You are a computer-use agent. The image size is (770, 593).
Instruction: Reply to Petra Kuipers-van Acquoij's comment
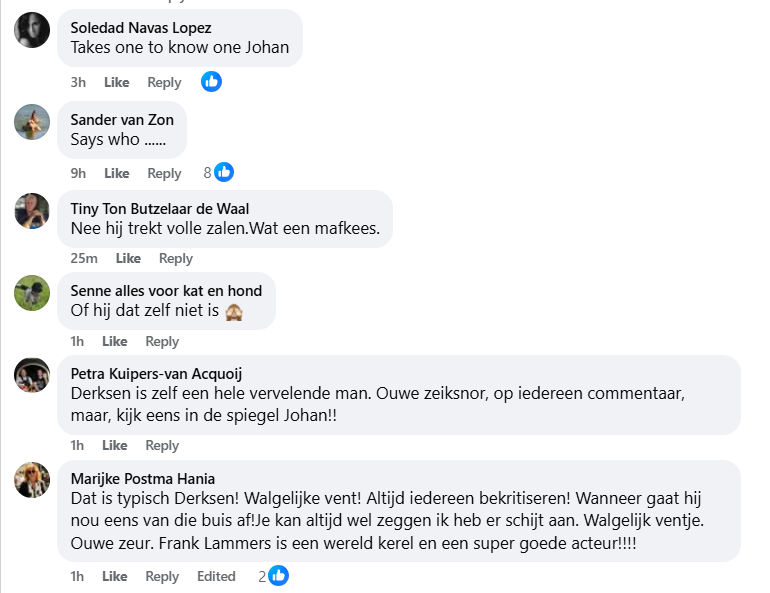[x=162, y=445]
